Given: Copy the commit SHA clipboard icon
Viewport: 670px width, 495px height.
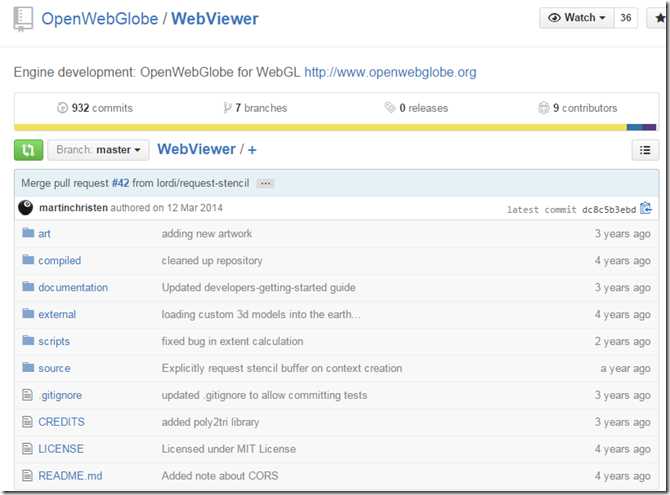Looking at the screenshot, I should 646,208.
